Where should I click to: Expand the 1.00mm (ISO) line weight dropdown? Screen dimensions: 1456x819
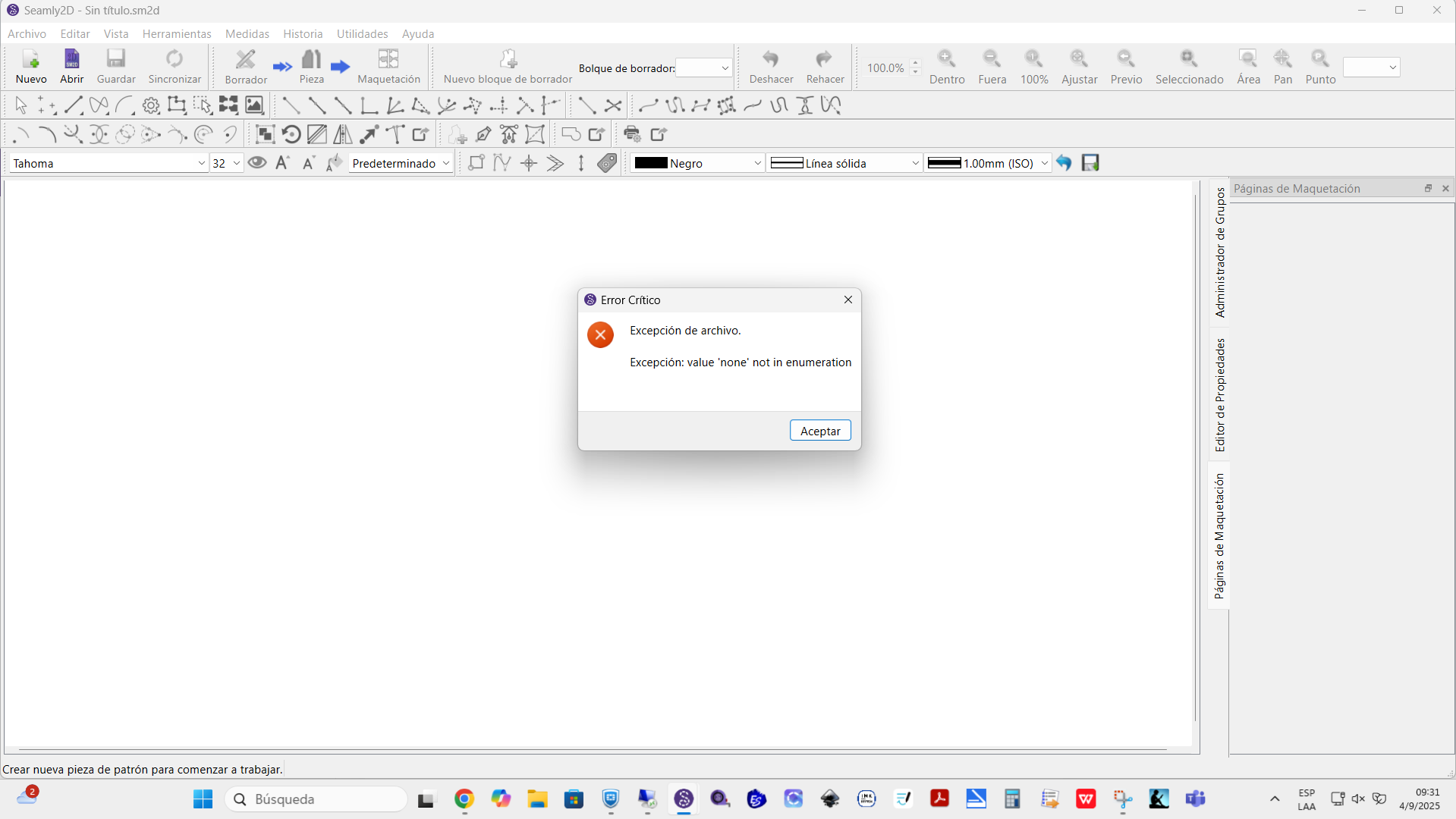point(988,163)
